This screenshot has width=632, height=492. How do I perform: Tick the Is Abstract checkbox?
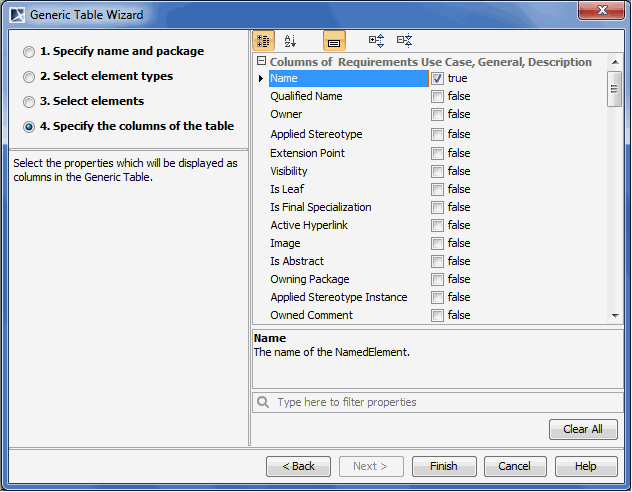pyautogui.click(x=438, y=261)
